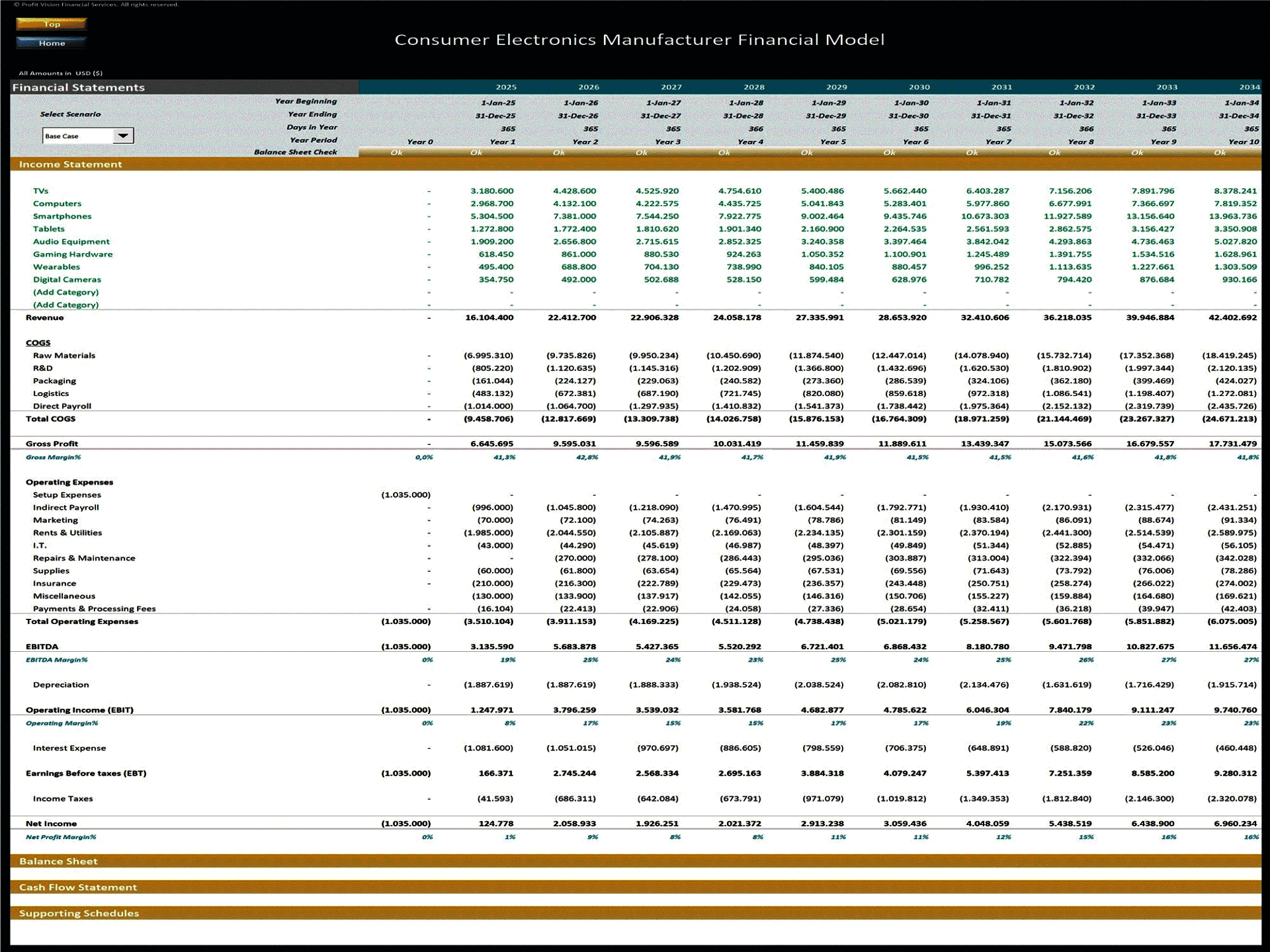
Task: Collapse the Income Statement section header
Action: 70,164
